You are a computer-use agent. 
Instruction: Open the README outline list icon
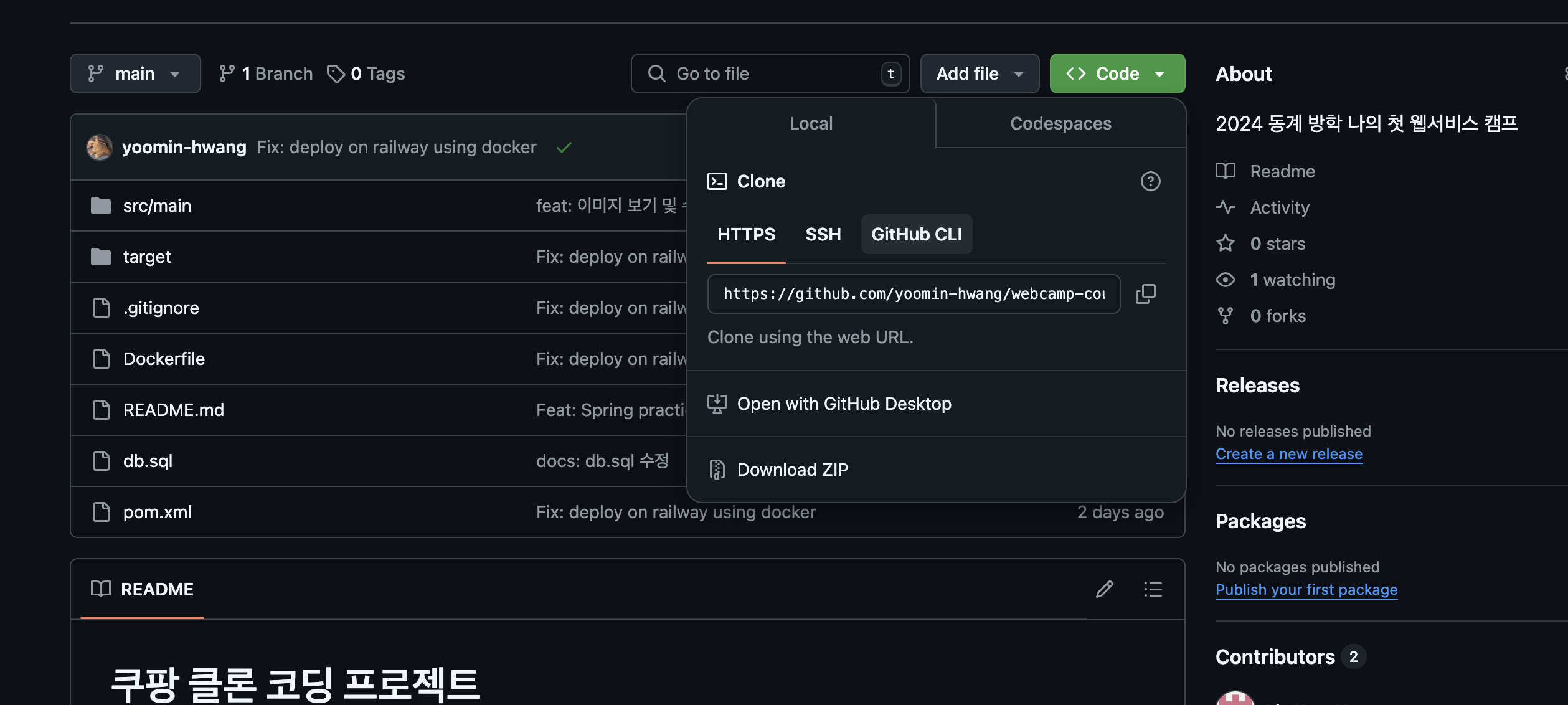(1153, 589)
